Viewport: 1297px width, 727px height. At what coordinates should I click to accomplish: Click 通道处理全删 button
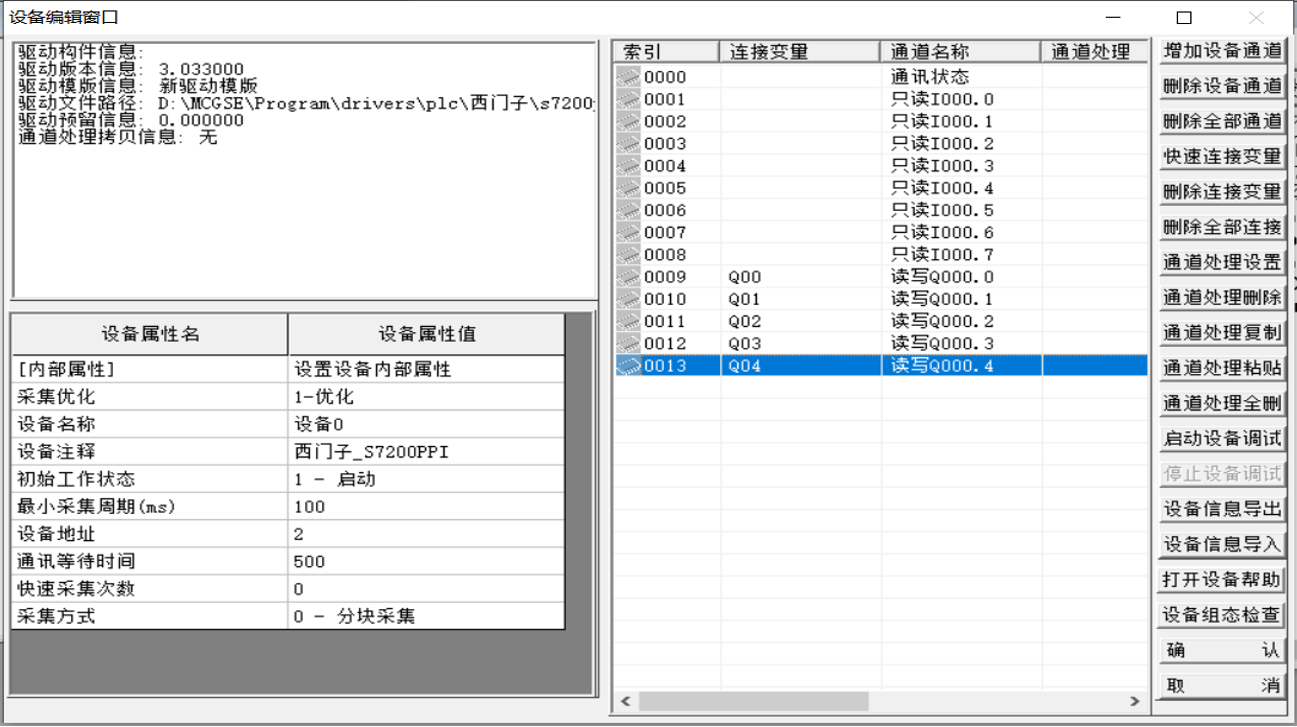(x=1222, y=403)
